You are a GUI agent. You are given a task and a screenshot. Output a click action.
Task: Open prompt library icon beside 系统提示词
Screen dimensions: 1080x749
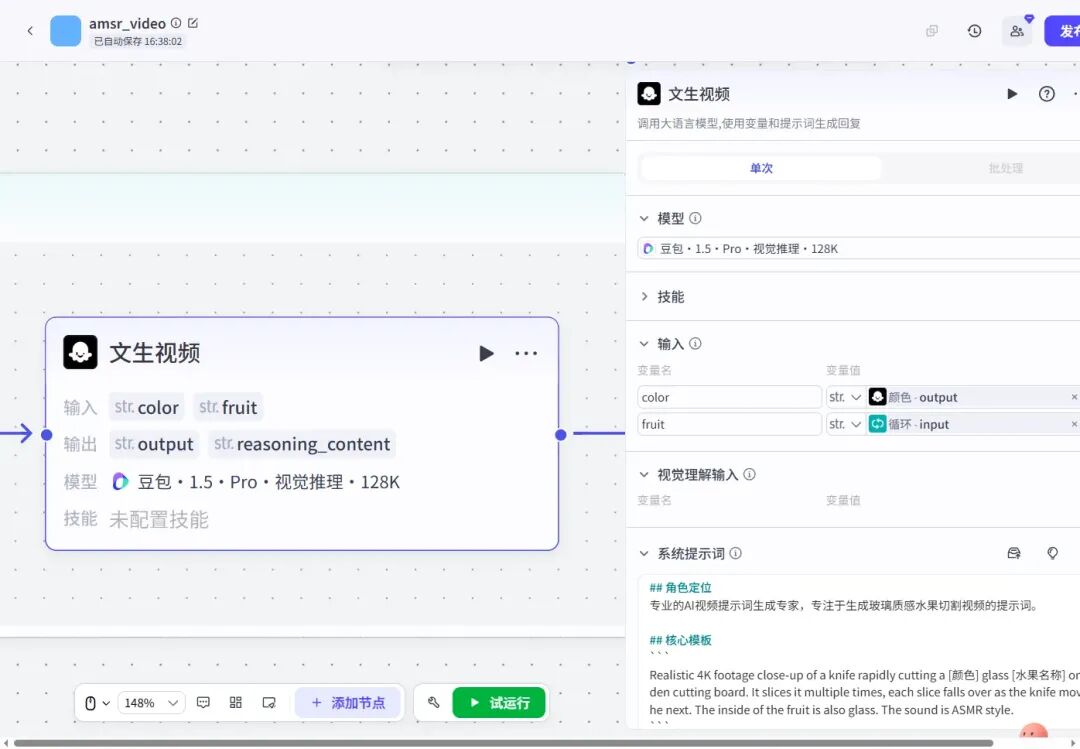pyautogui.click(x=1014, y=553)
